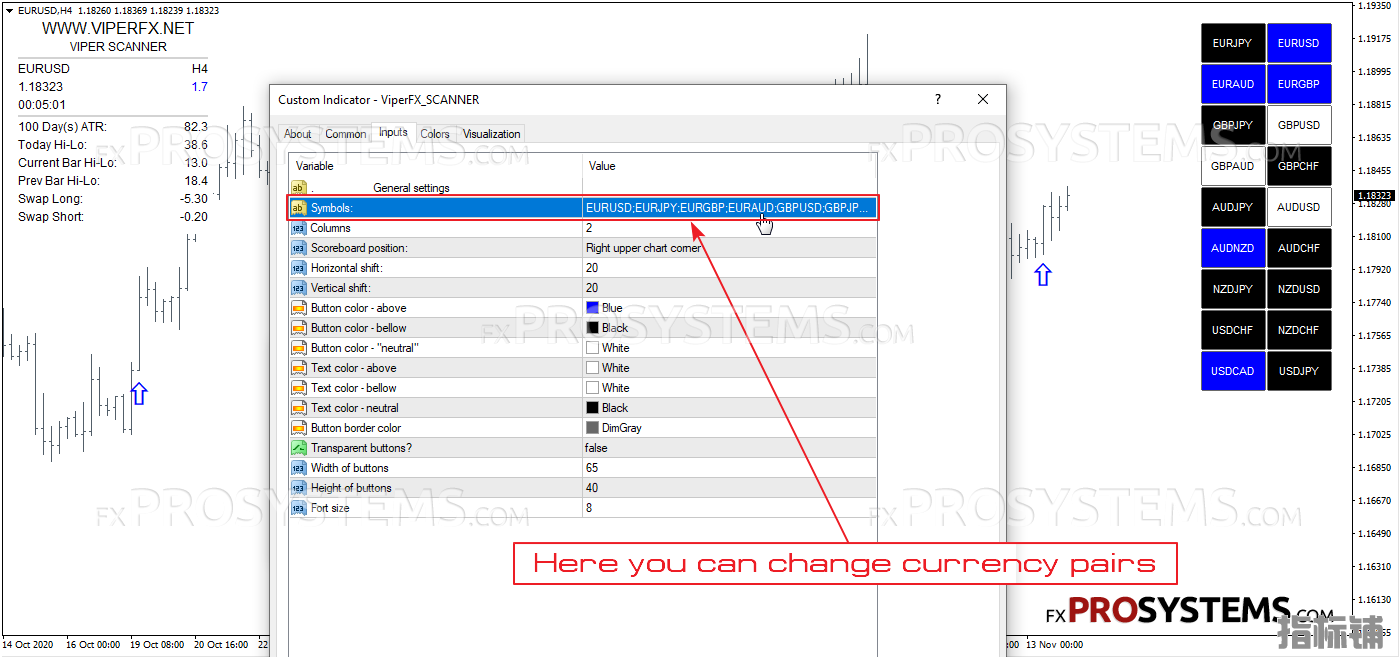Click the Columns row integer icon

click(x=298, y=228)
